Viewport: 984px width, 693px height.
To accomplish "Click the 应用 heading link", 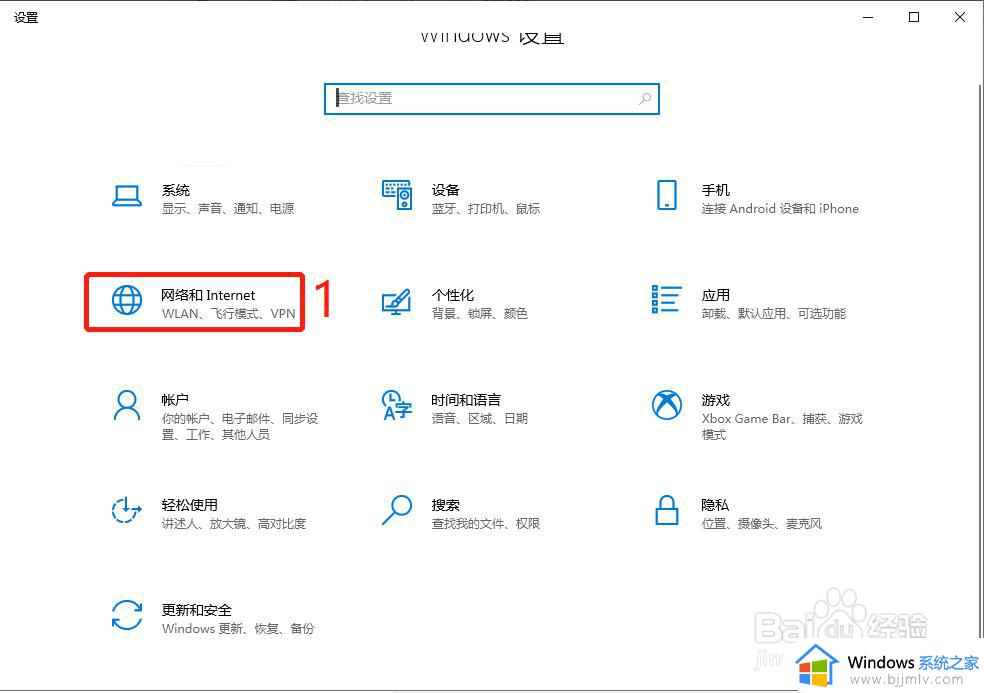I will coord(715,295).
